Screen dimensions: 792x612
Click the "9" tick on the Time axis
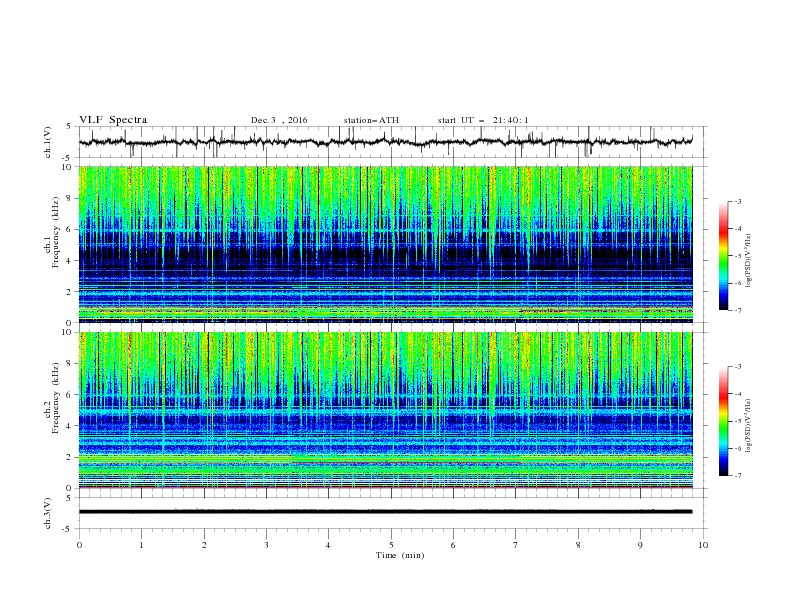(640, 545)
